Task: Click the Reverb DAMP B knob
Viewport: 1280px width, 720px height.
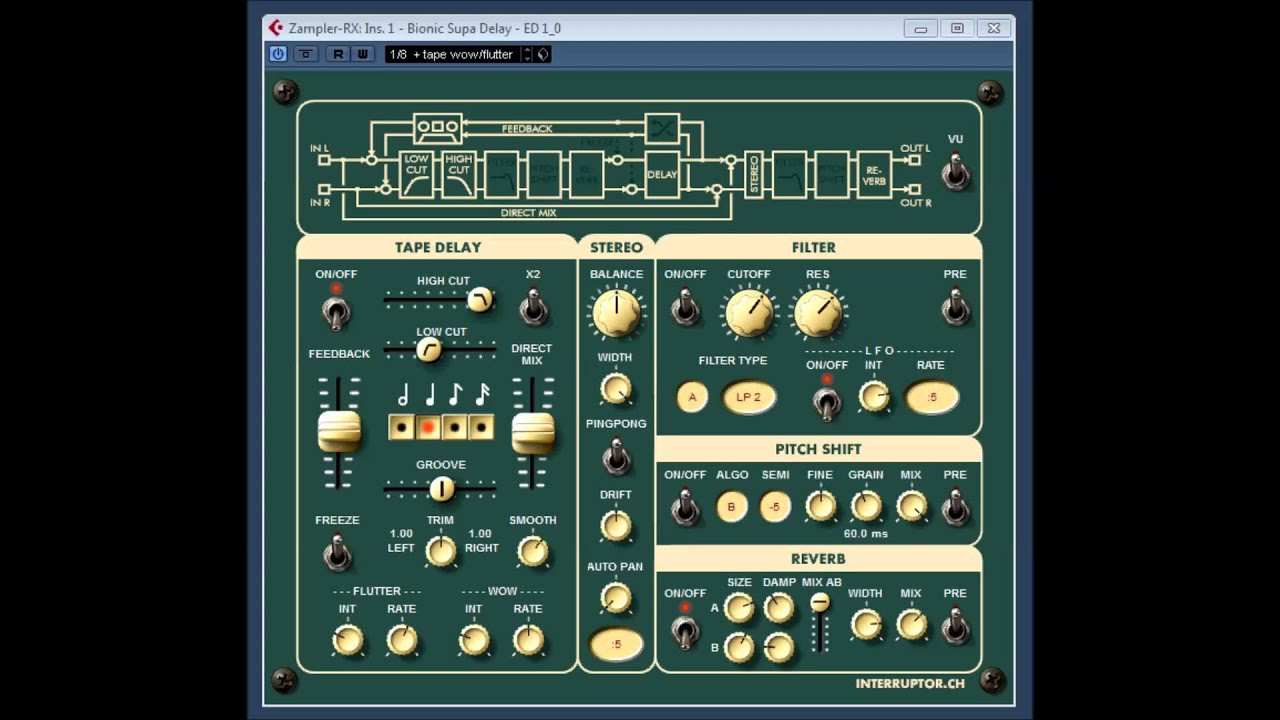Action: pos(778,648)
